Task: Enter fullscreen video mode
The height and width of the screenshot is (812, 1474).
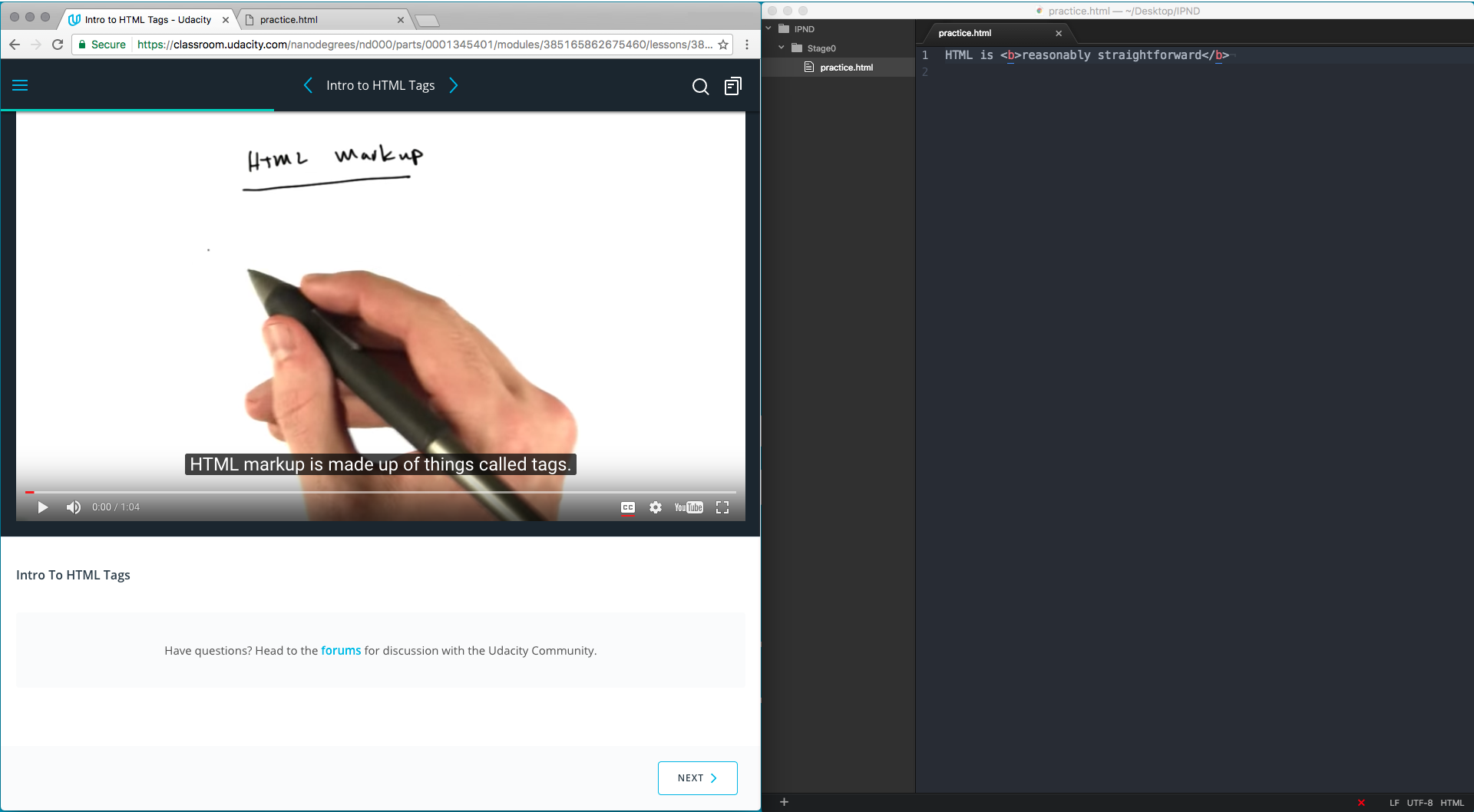Action: (722, 507)
